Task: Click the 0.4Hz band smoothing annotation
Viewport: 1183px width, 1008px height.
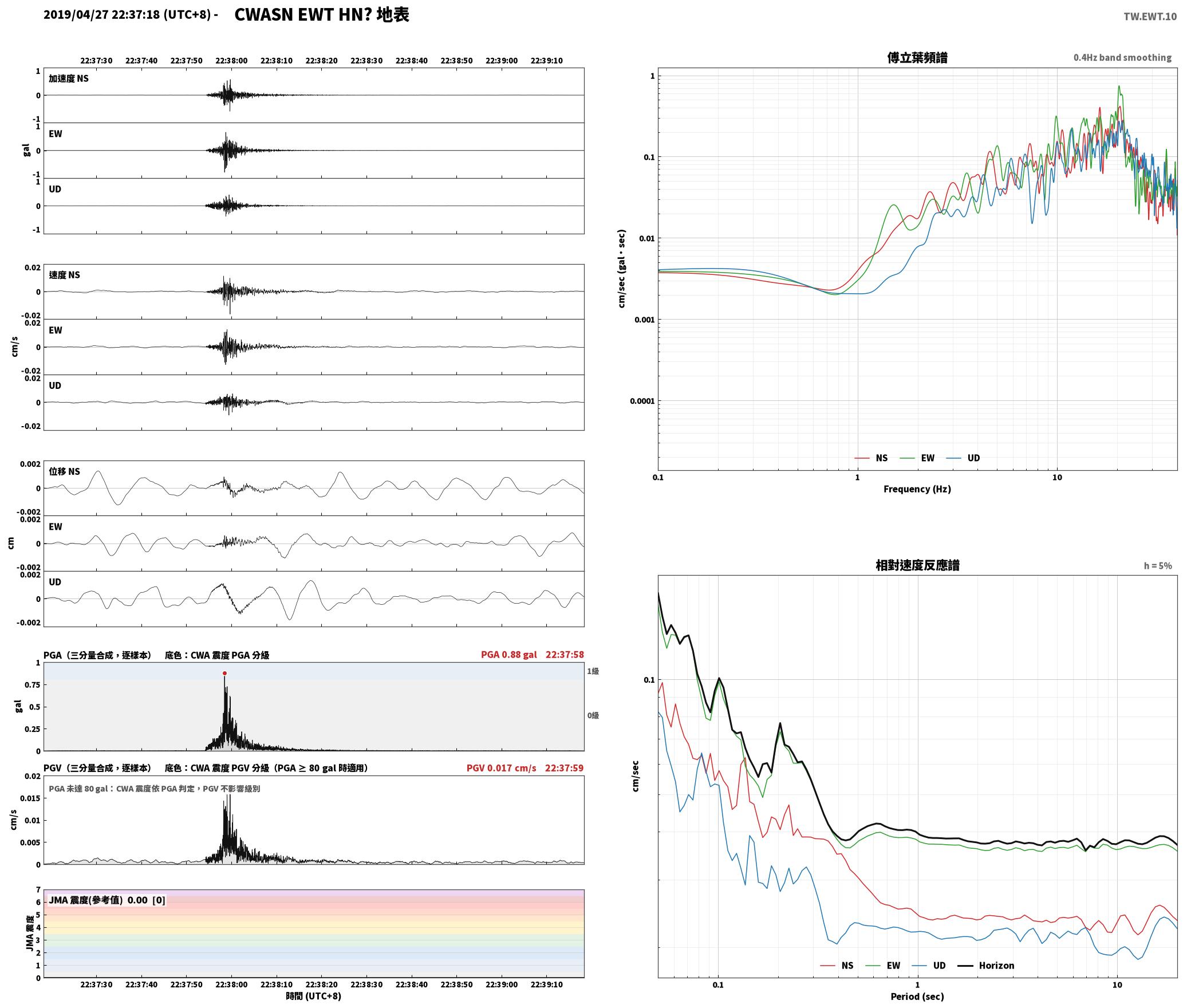Action: tap(1122, 58)
